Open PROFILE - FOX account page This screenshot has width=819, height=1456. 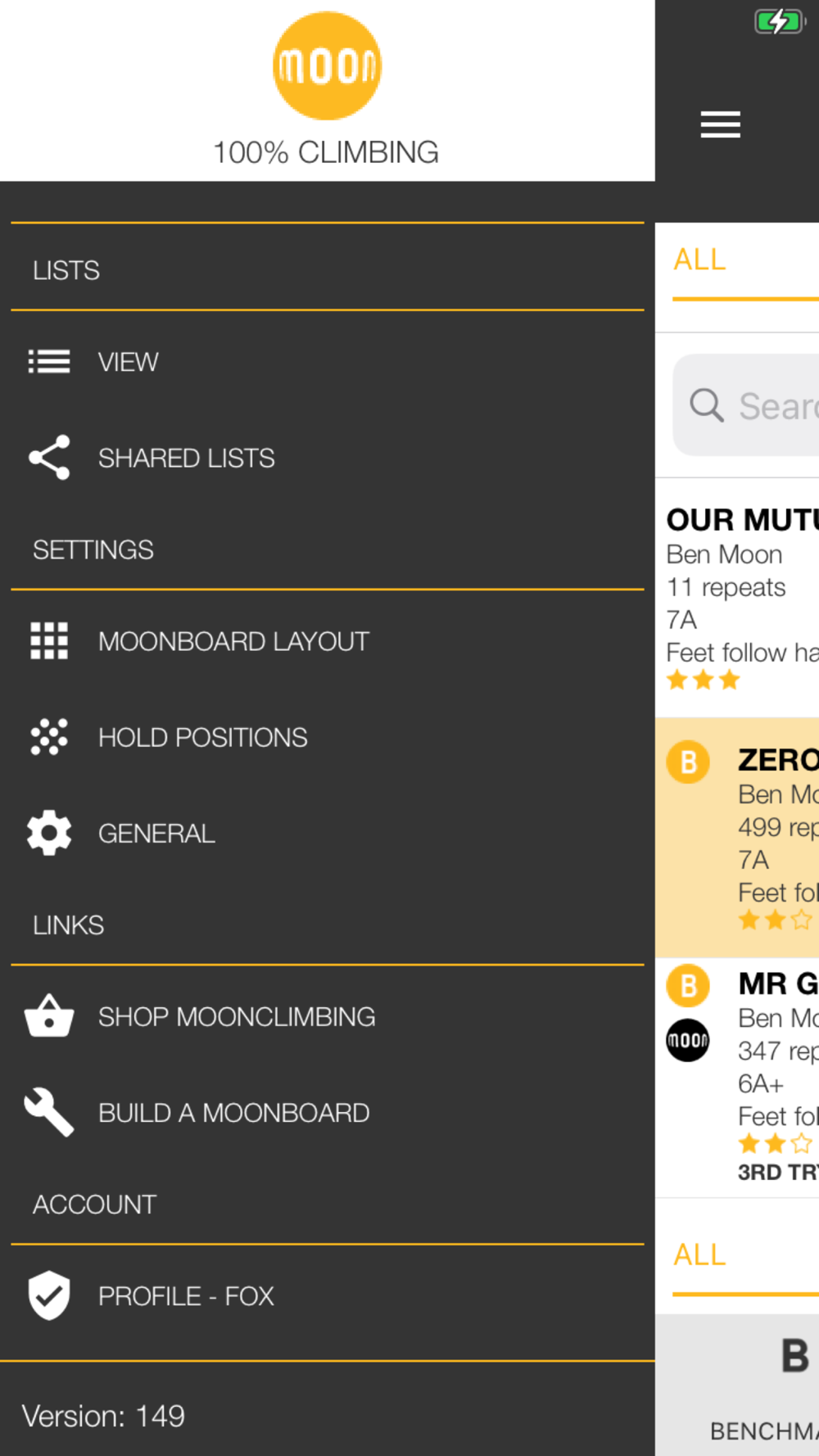pos(328,1296)
